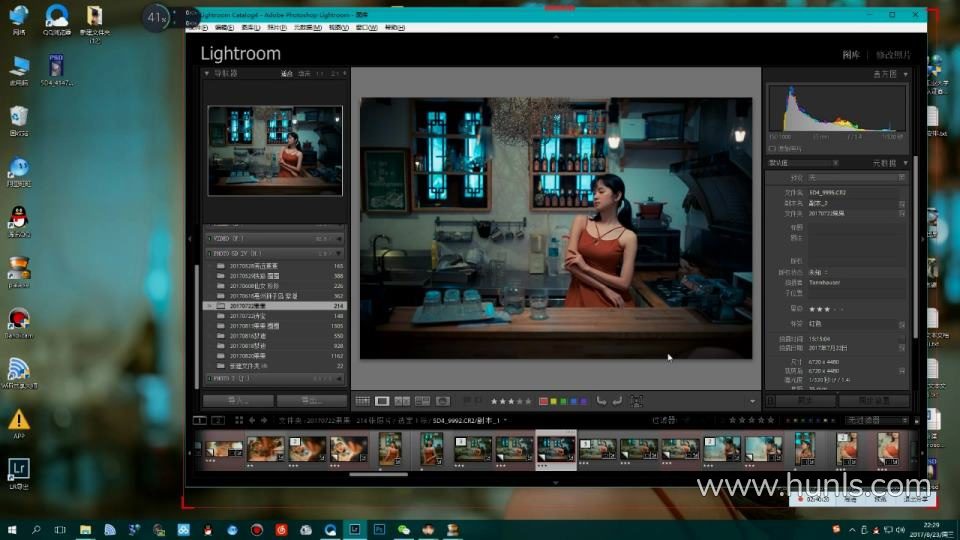Open File Explorer from taskbar
The image size is (960, 540).
point(85,530)
